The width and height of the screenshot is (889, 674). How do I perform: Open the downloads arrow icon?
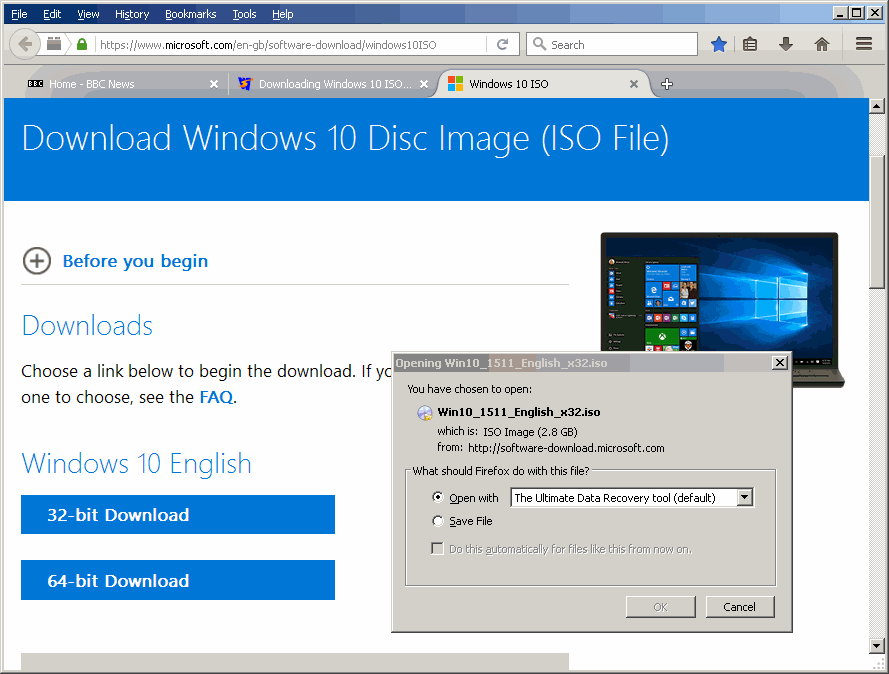[786, 44]
